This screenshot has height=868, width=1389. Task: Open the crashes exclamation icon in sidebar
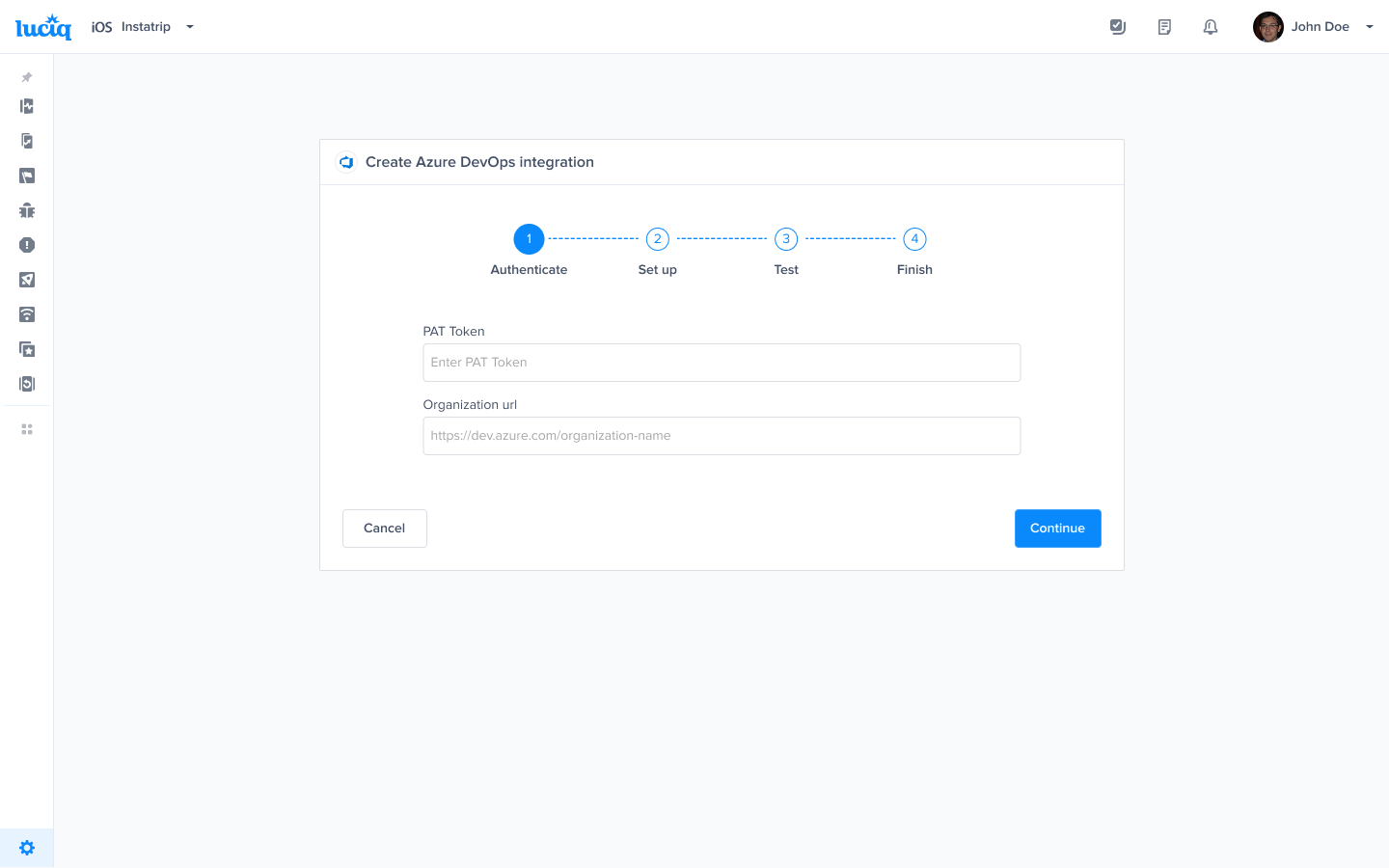coord(27,245)
